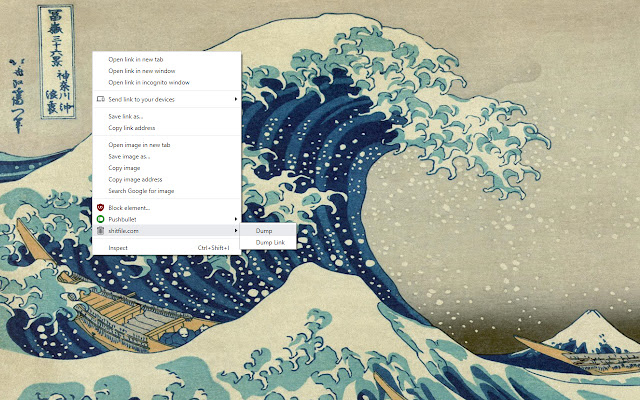
Task: Click the shitfile.com menu entry
Action: [x=167, y=231]
